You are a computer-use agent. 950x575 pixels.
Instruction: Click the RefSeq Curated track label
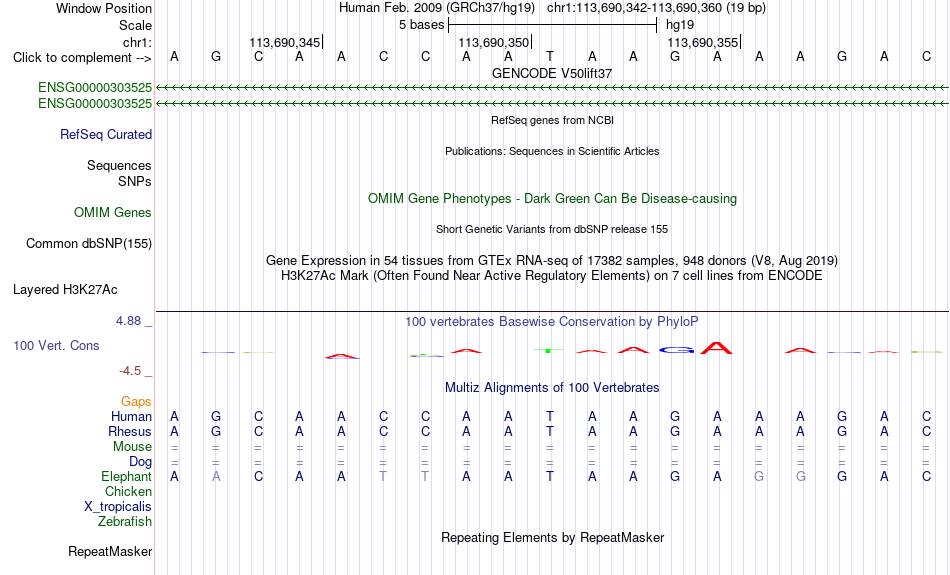point(106,135)
